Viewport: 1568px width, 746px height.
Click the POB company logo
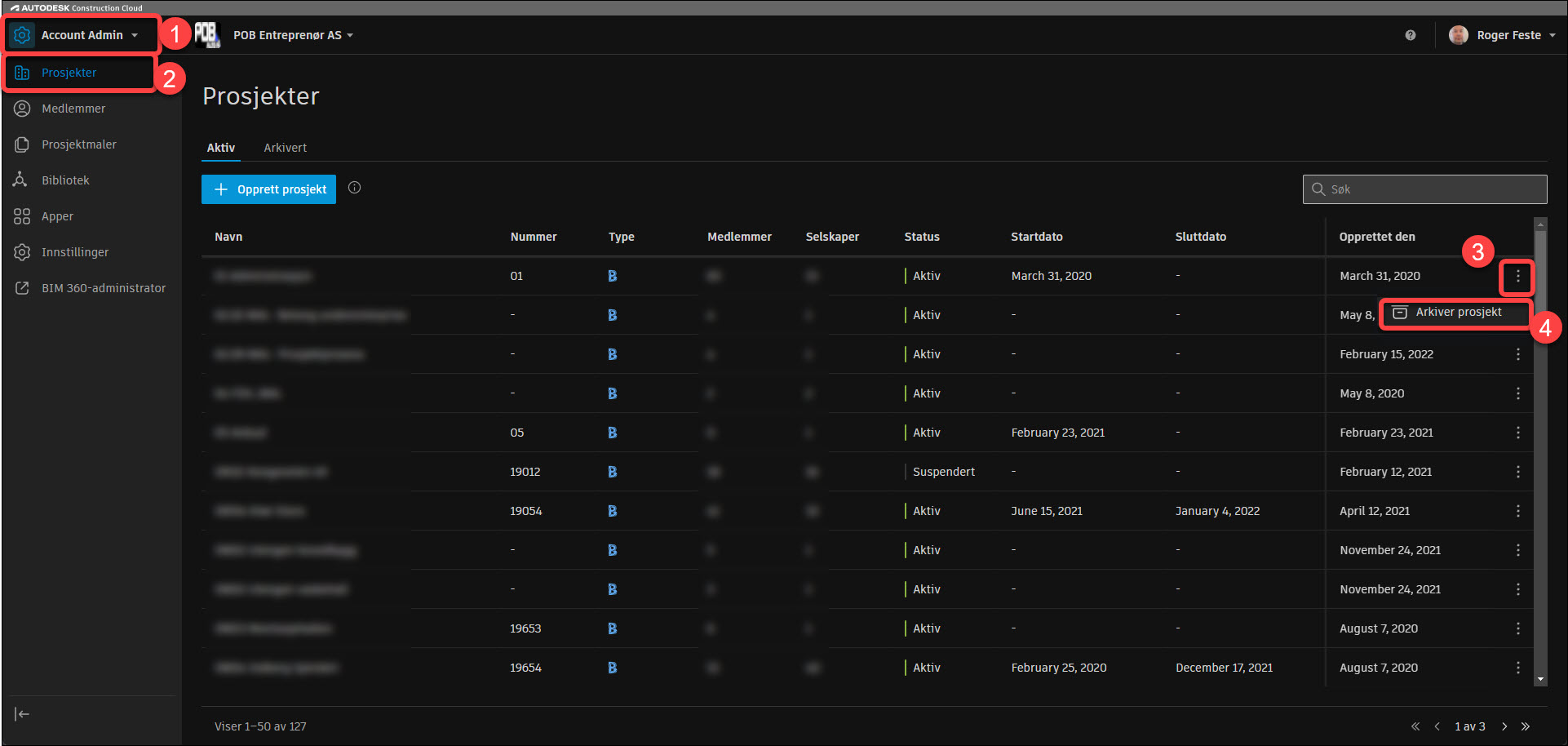point(207,34)
